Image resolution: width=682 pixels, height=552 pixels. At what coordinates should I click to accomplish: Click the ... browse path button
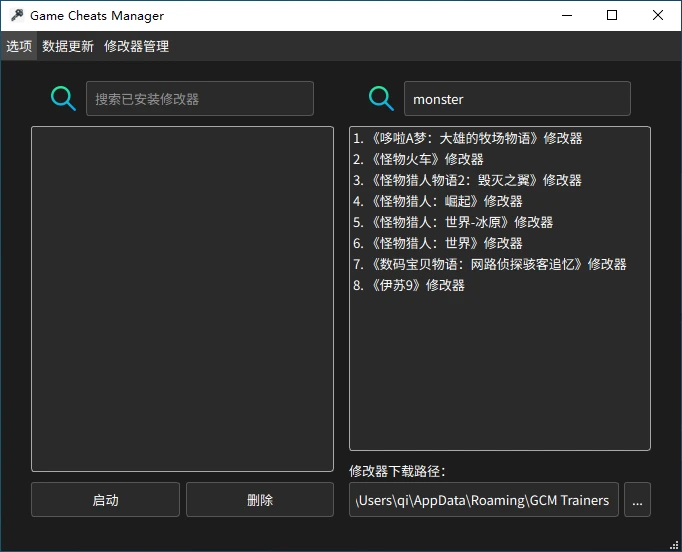pyautogui.click(x=637, y=500)
